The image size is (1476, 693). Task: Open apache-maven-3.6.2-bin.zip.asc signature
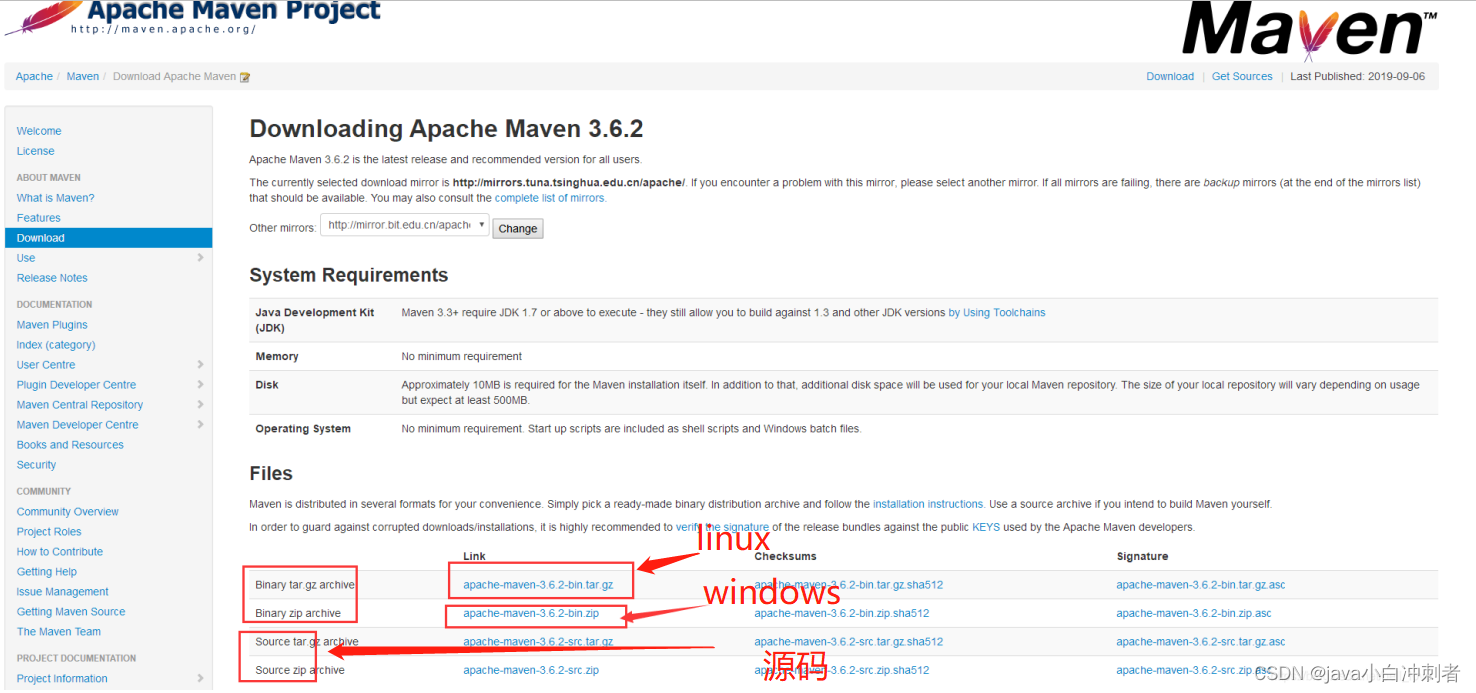pos(1194,613)
